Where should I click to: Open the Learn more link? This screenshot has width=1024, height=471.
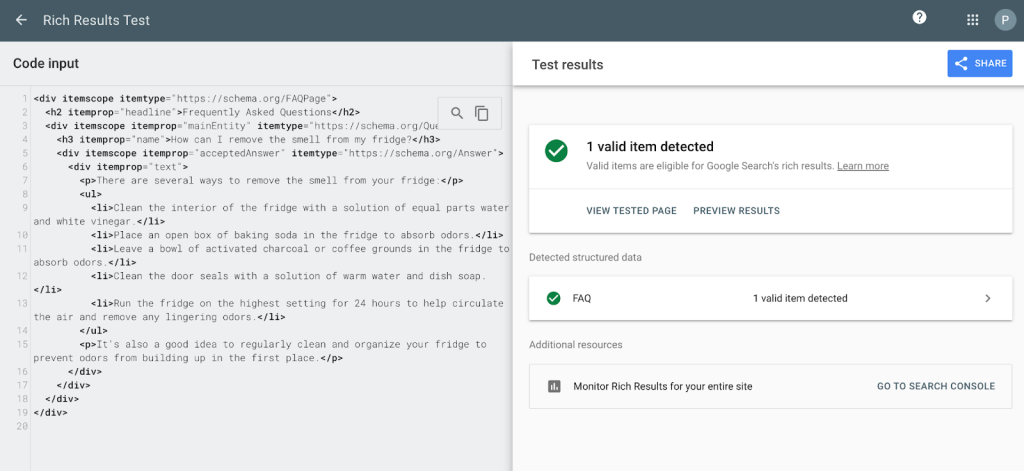pyautogui.click(x=862, y=166)
